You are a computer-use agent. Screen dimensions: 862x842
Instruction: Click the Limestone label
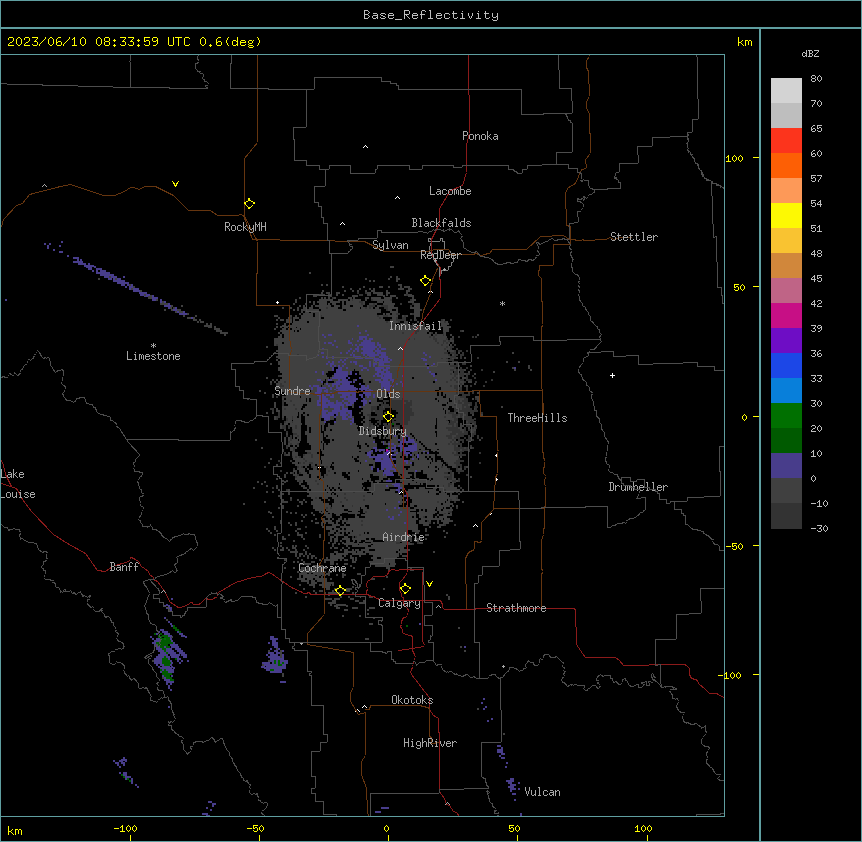153,356
